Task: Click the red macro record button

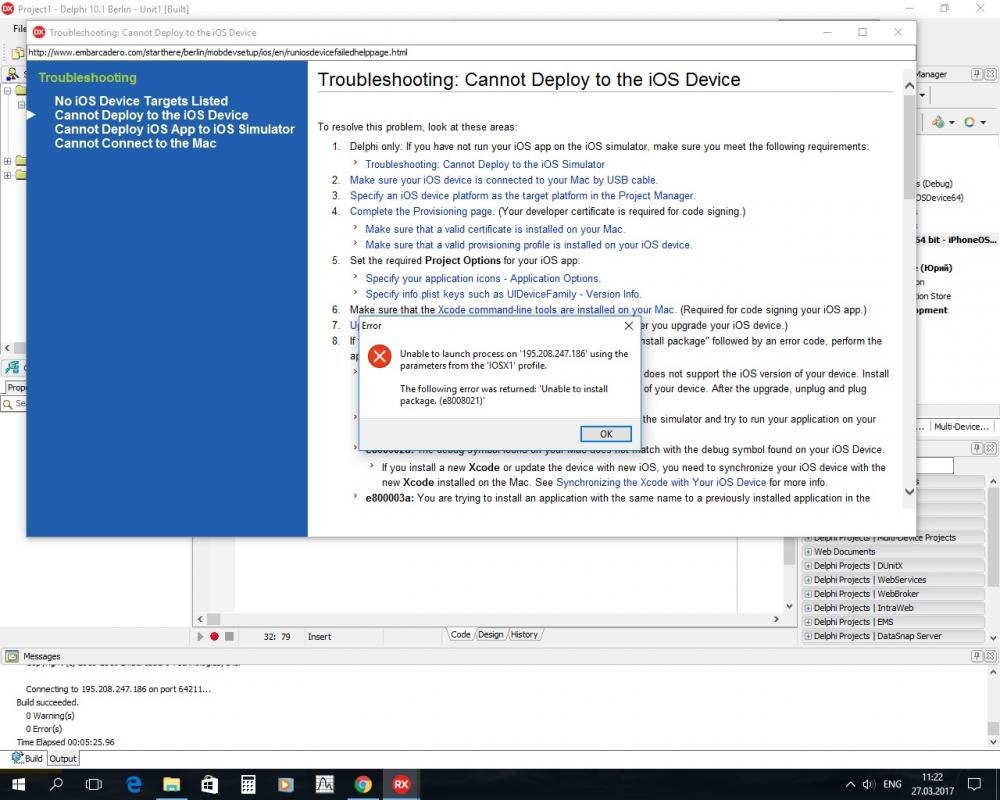Action: click(x=214, y=636)
